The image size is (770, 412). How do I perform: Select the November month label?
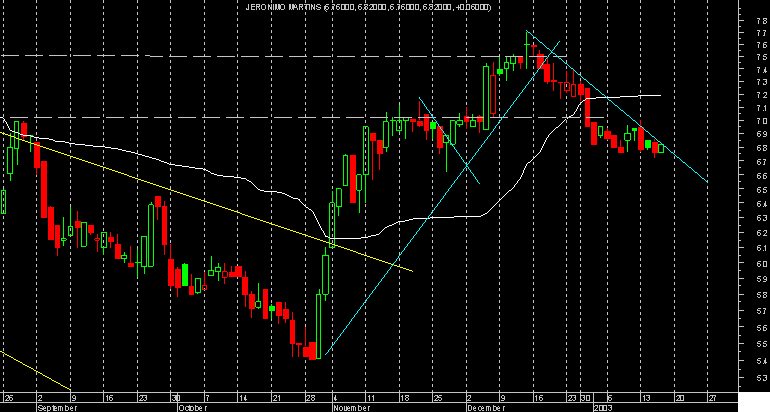click(x=351, y=408)
